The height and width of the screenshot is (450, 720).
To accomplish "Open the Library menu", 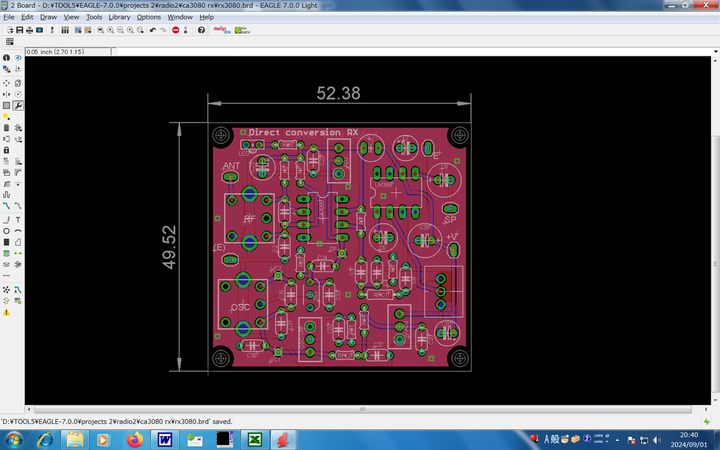I will pos(119,17).
